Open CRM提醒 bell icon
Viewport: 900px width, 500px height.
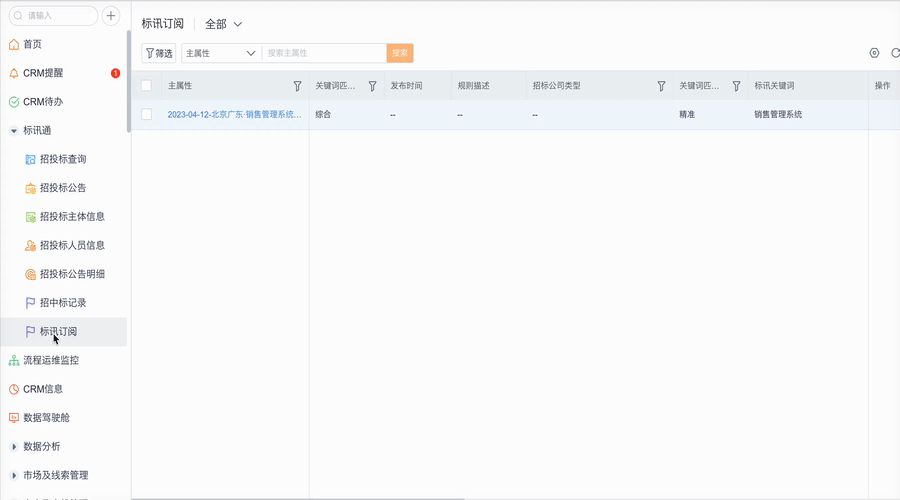pyautogui.click(x=14, y=73)
